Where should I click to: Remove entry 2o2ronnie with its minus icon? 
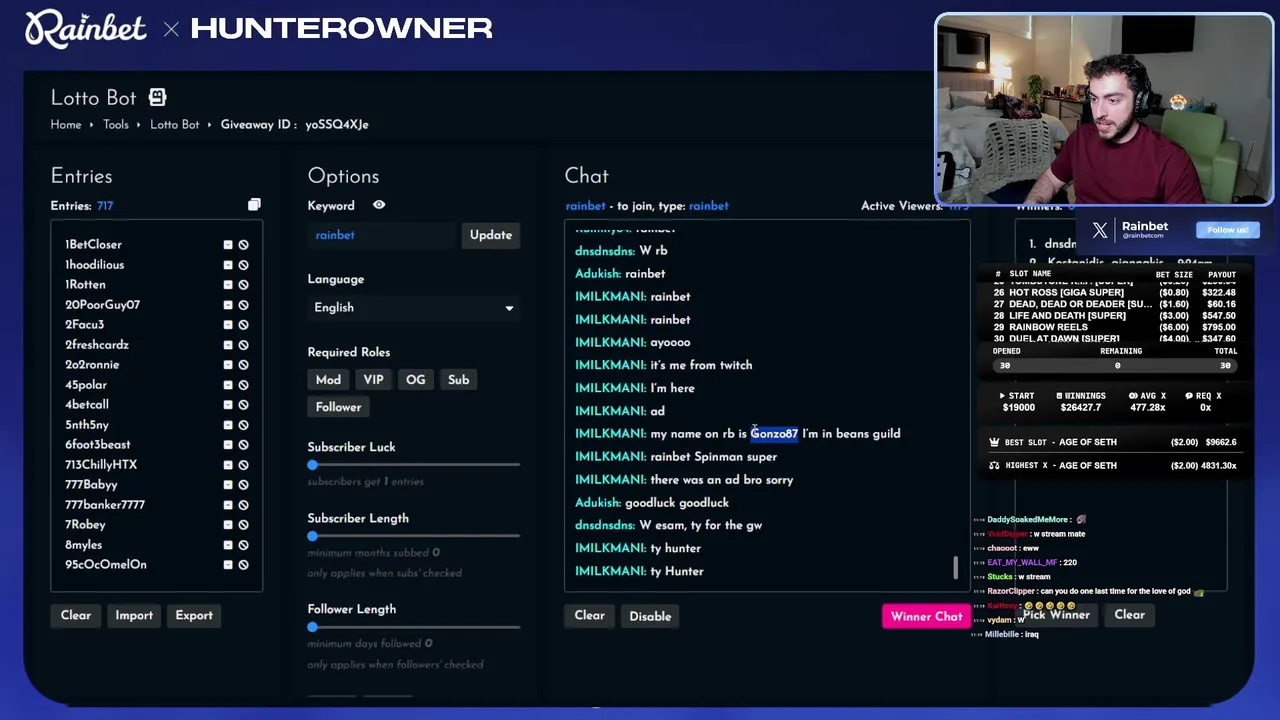pos(228,365)
